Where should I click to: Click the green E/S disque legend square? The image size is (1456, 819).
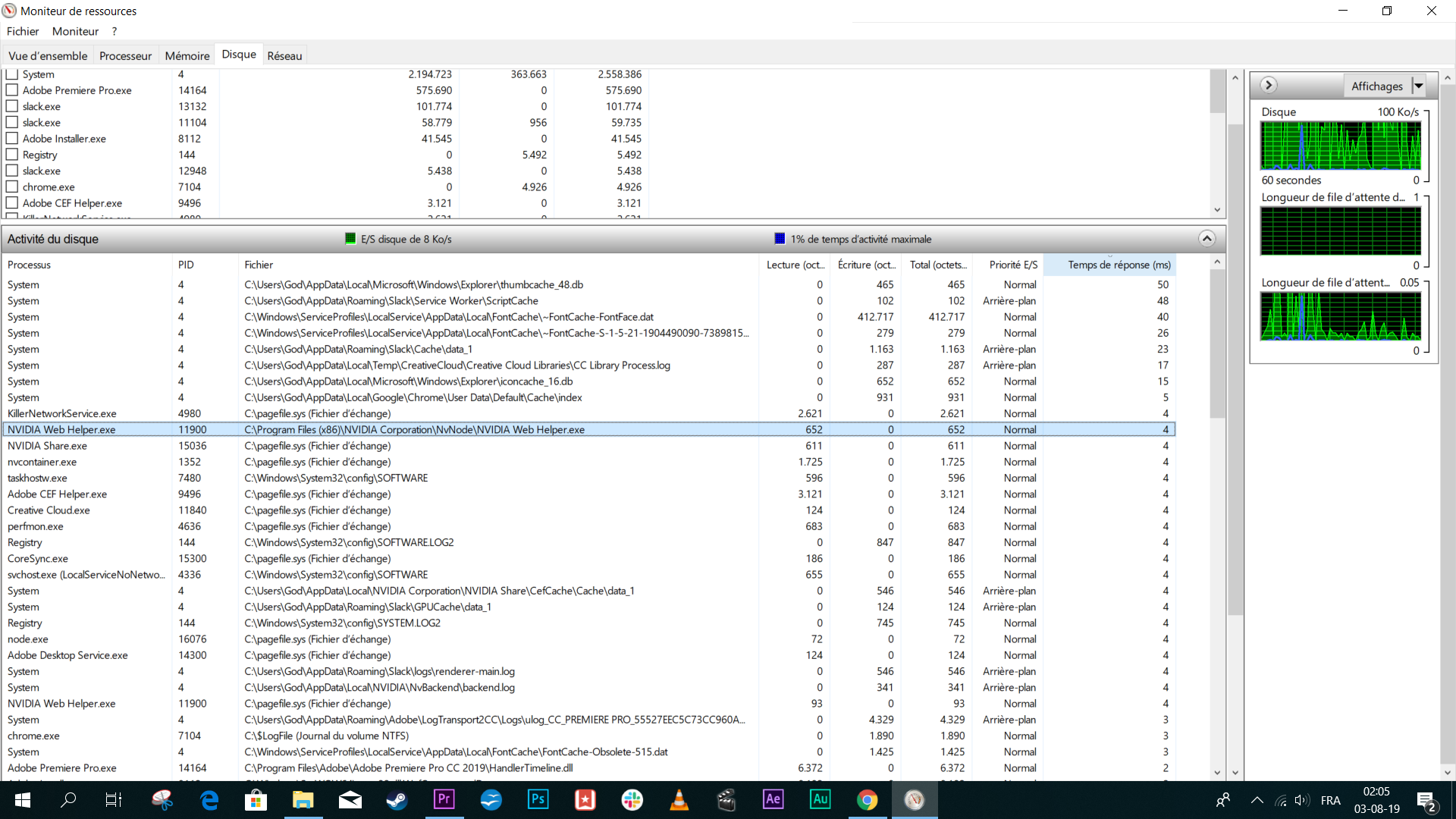350,238
